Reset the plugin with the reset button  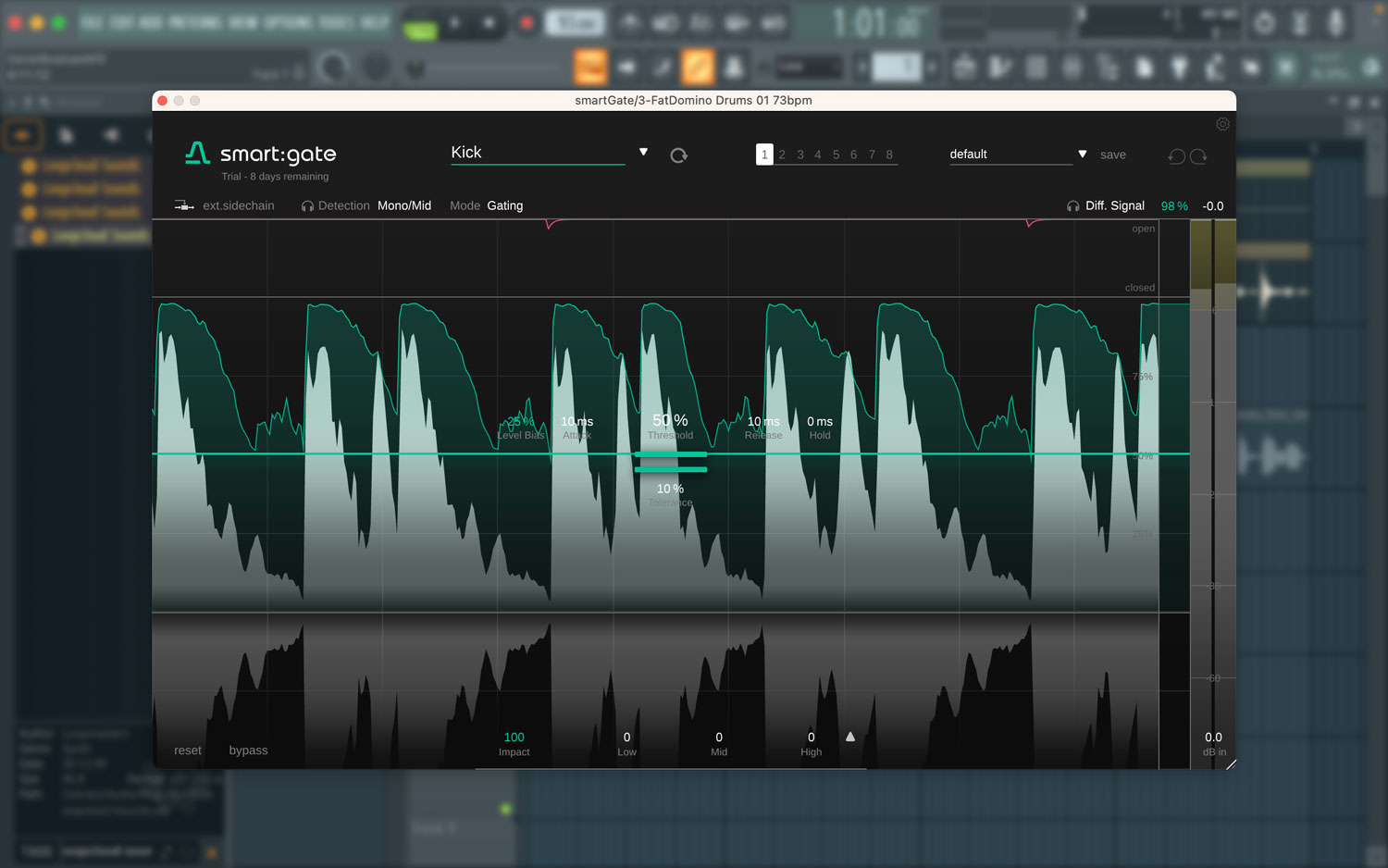tap(188, 750)
